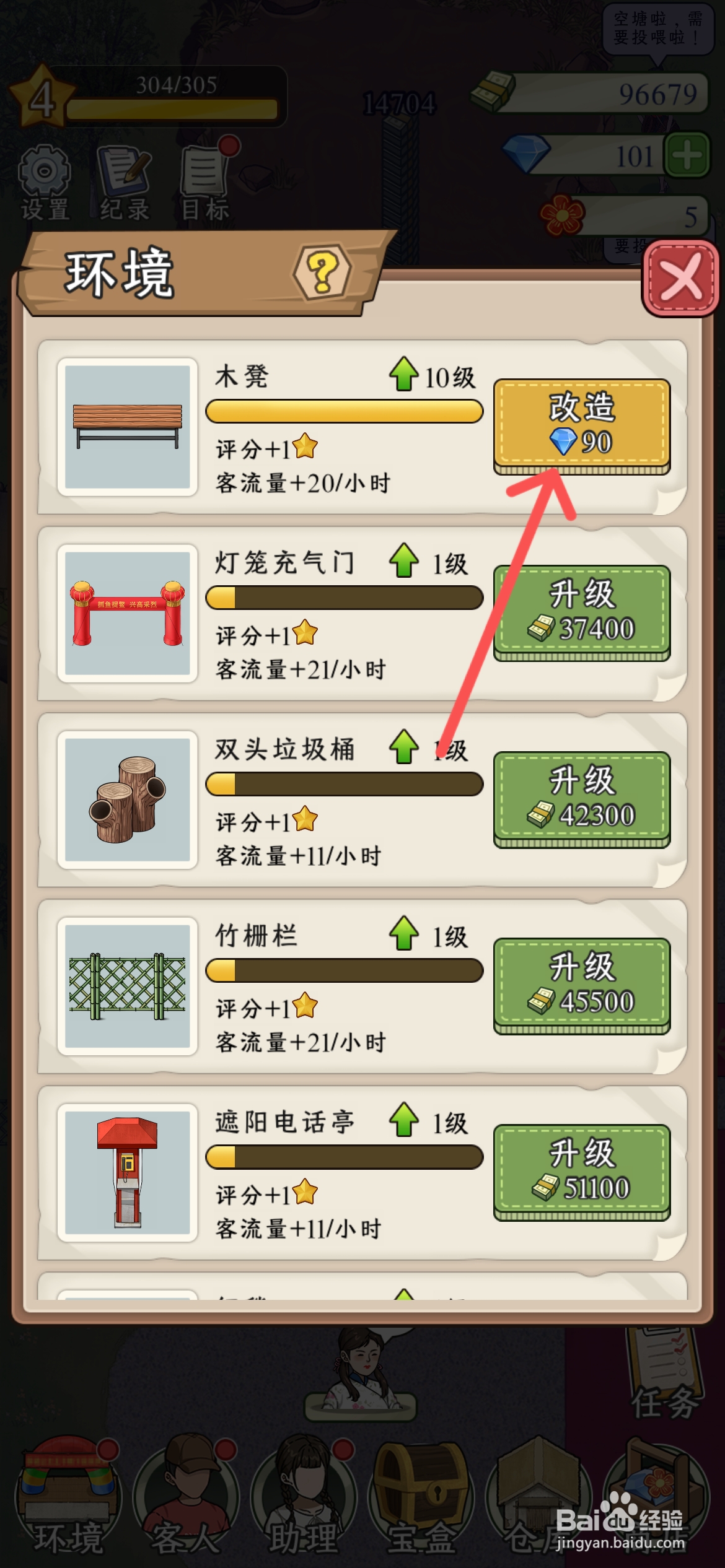Upgrade 竹栅栏 for 45500
Screen dimensions: 725x1568
(581, 986)
